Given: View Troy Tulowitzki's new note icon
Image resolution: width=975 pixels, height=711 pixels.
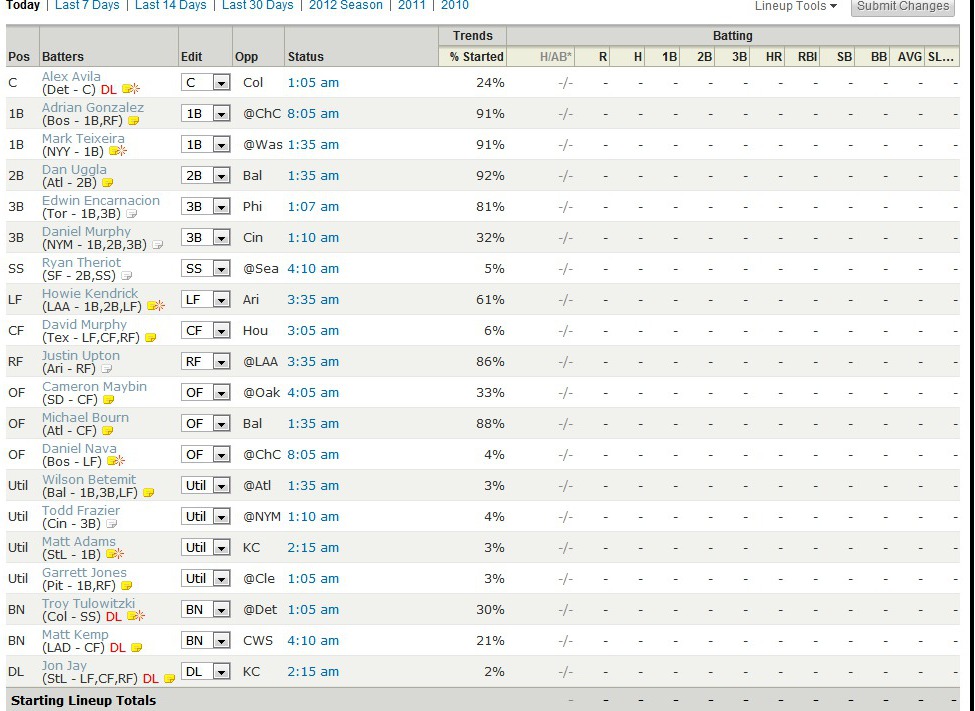Looking at the screenshot, I should click(x=136, y=616).
